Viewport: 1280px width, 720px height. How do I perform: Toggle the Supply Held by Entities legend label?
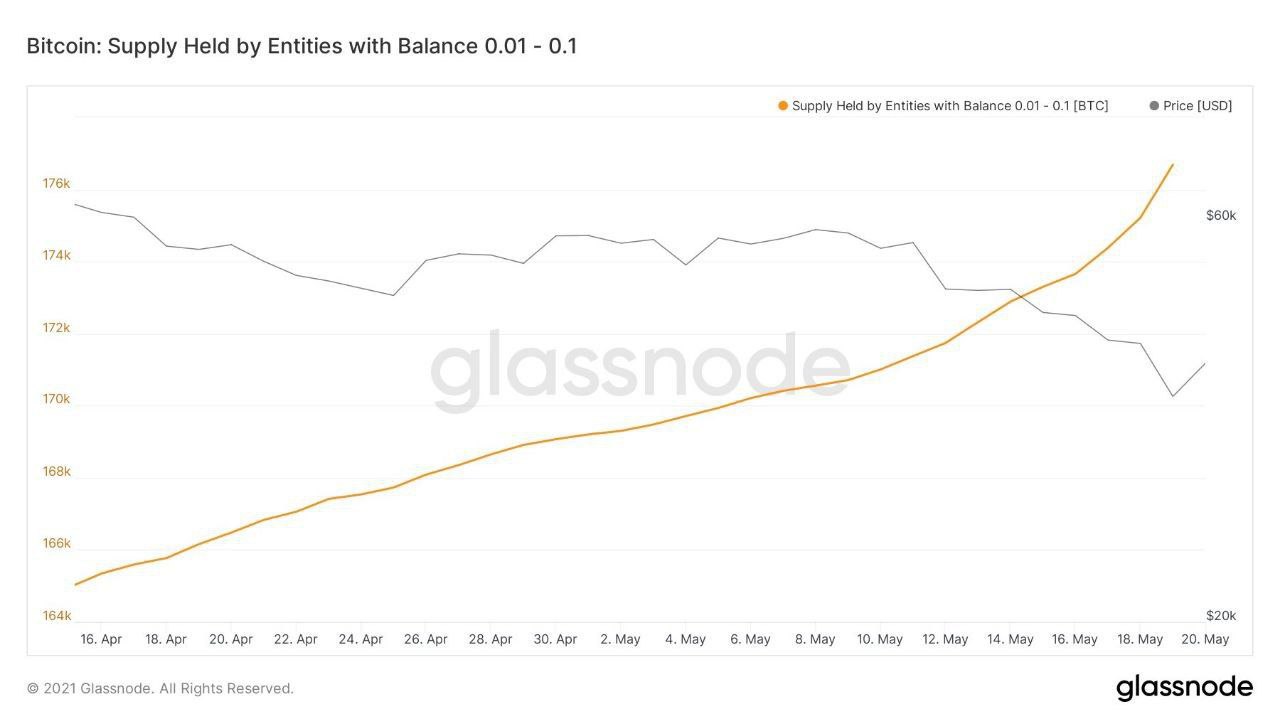point(949,106)
